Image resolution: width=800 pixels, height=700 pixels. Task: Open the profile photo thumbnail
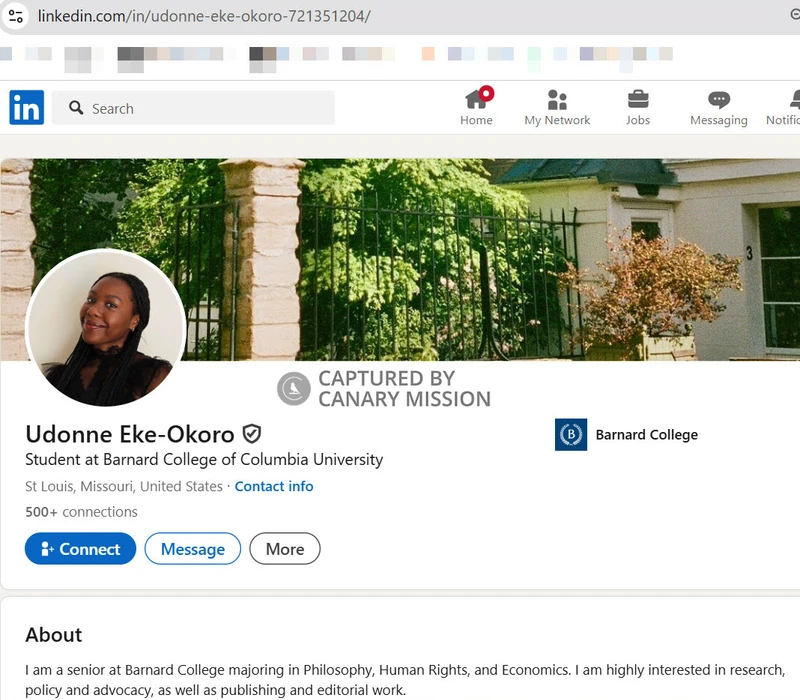pos(106,328)
